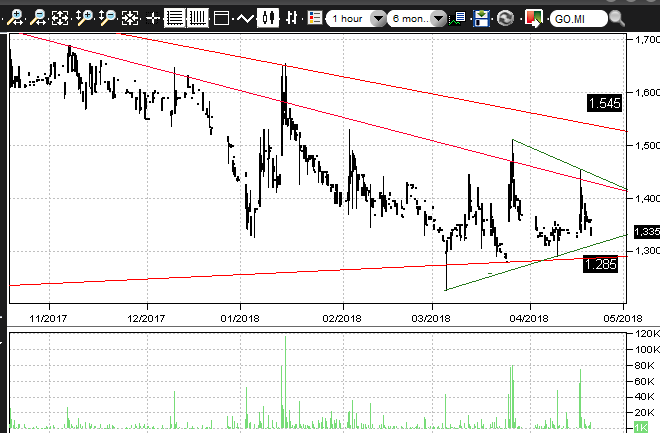660x433 pixels.
Task: Open the 1 hour interval dropdown
Action: tap(356, 19)
